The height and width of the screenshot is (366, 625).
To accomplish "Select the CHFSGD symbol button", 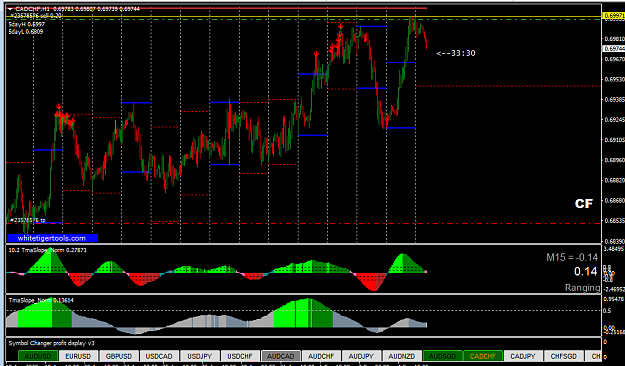I will click(x=564, y=356).
